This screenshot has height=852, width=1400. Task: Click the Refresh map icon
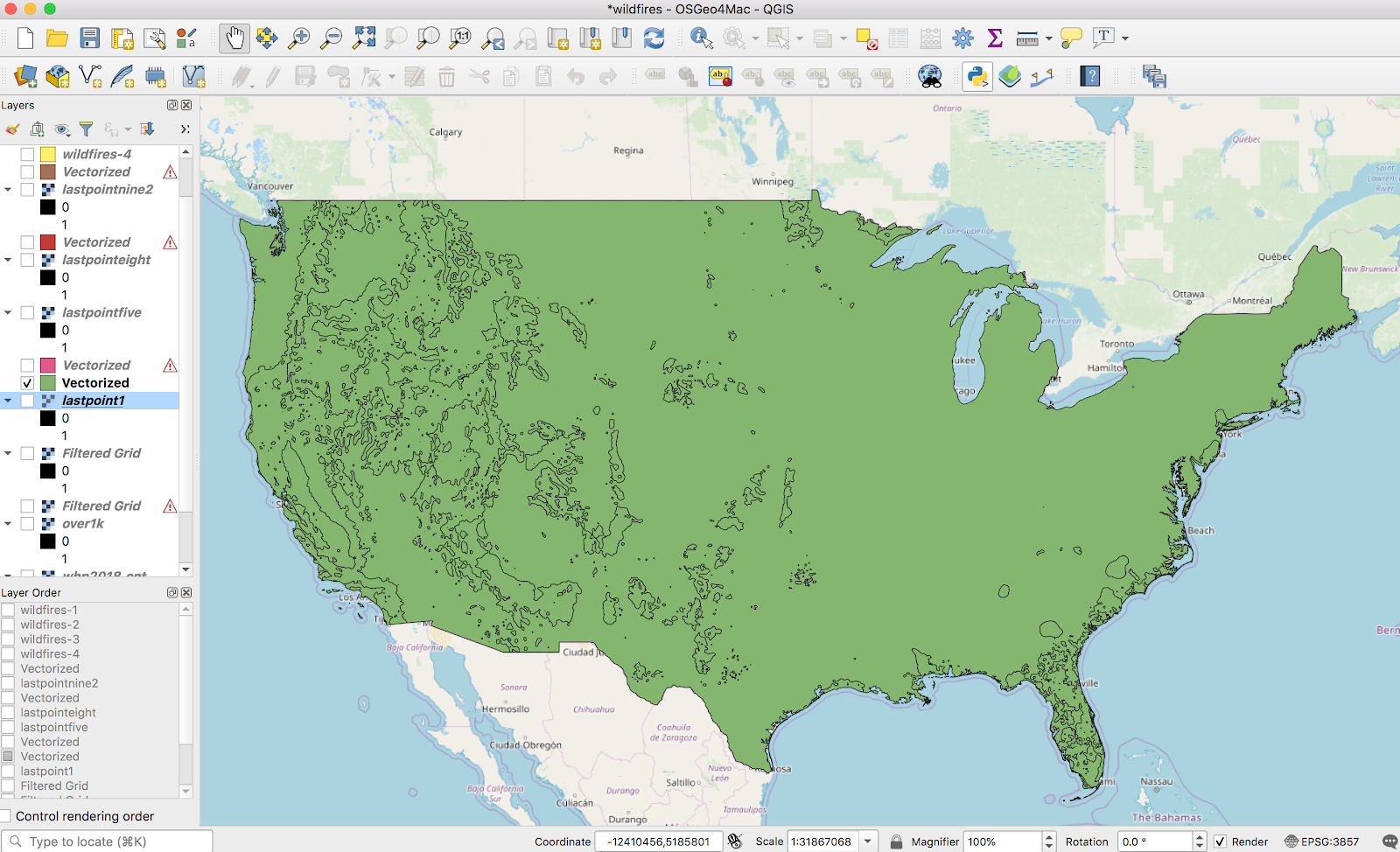coord(654,38)
